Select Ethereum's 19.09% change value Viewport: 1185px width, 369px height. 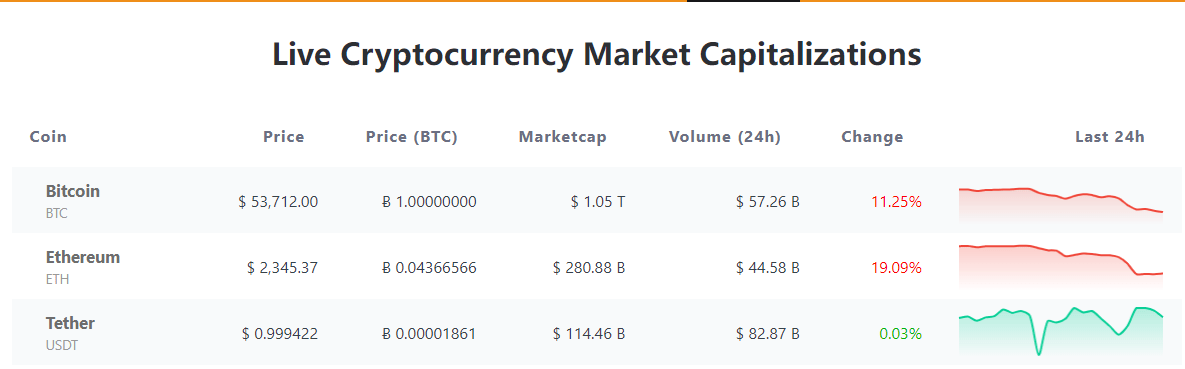896,268
